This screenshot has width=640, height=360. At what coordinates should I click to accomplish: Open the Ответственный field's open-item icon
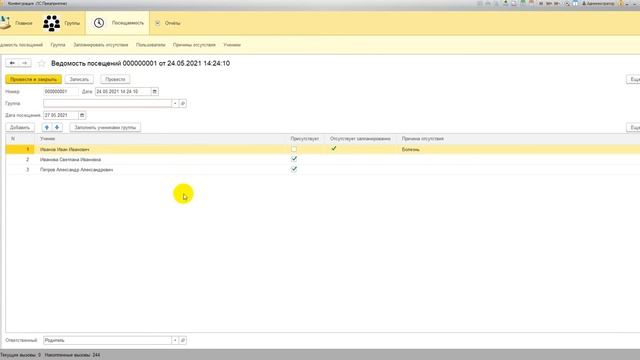pyautogui.click(x=183, y=340)
